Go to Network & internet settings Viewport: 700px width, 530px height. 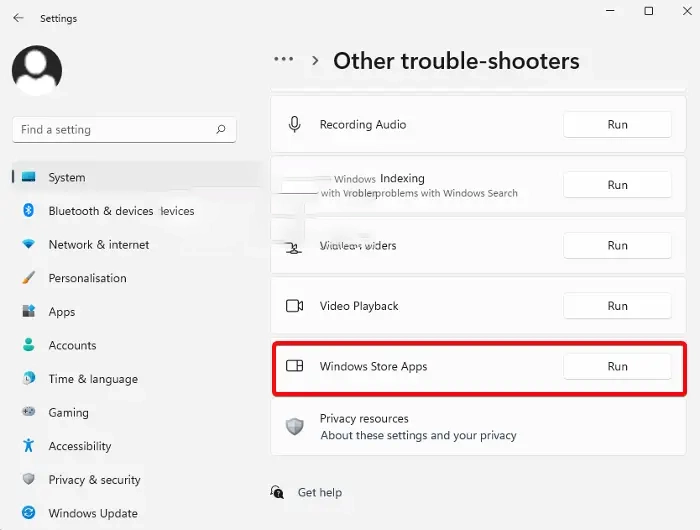[x=99, y=245]
